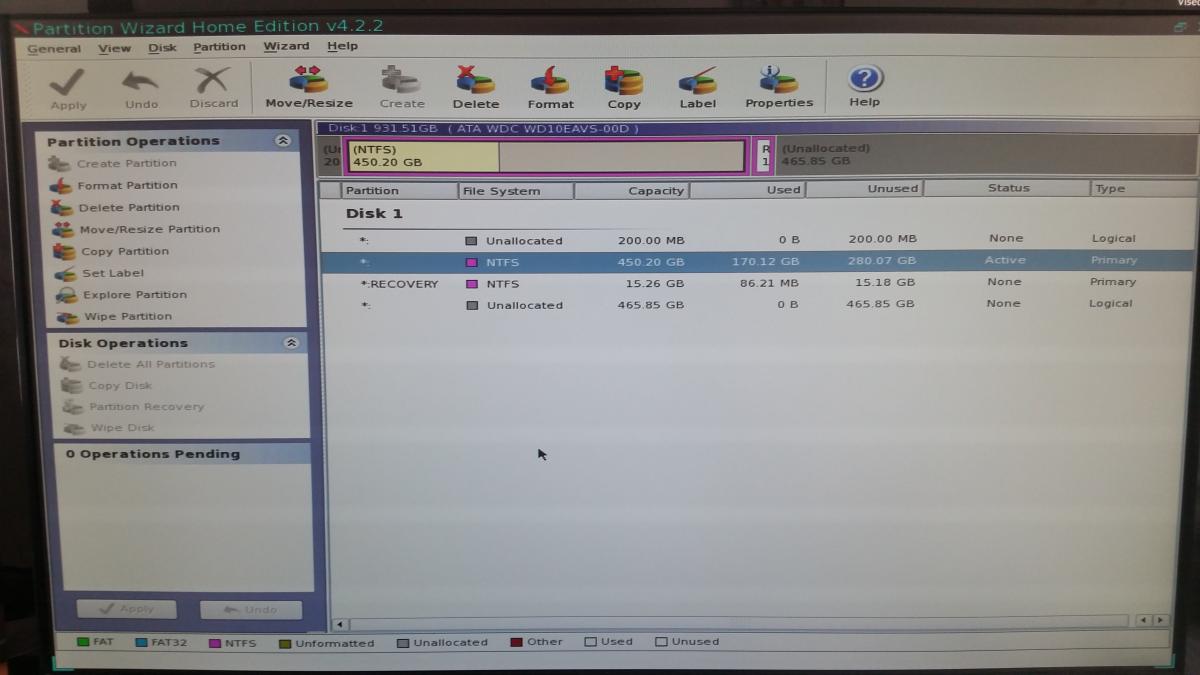Click the horizontal scrollbar left arrow
The image size is (1200, 675).
point(339,624)
